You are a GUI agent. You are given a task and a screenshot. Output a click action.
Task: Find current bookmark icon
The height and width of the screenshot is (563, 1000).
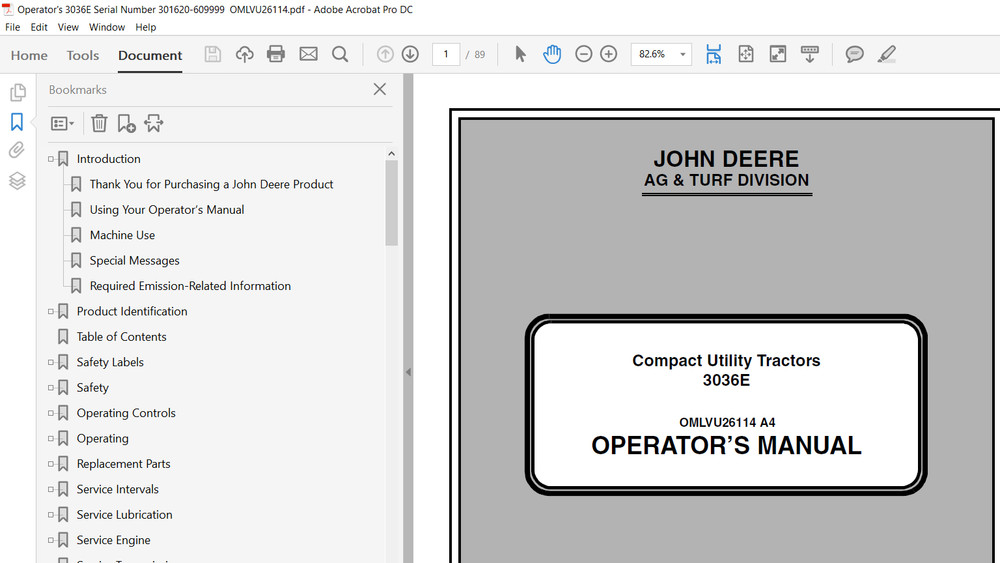[154, 123]
